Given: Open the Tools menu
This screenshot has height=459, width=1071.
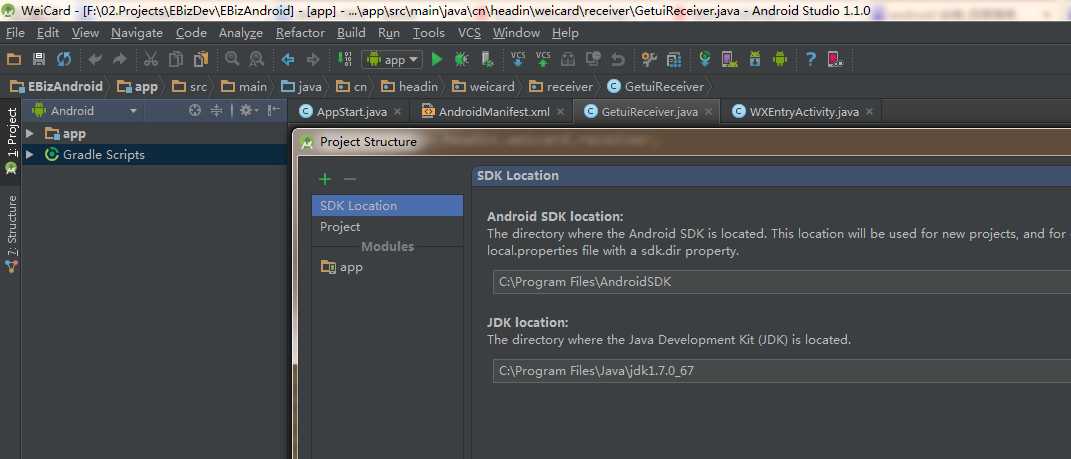Looking at the screenshot, I should [429, 33].
